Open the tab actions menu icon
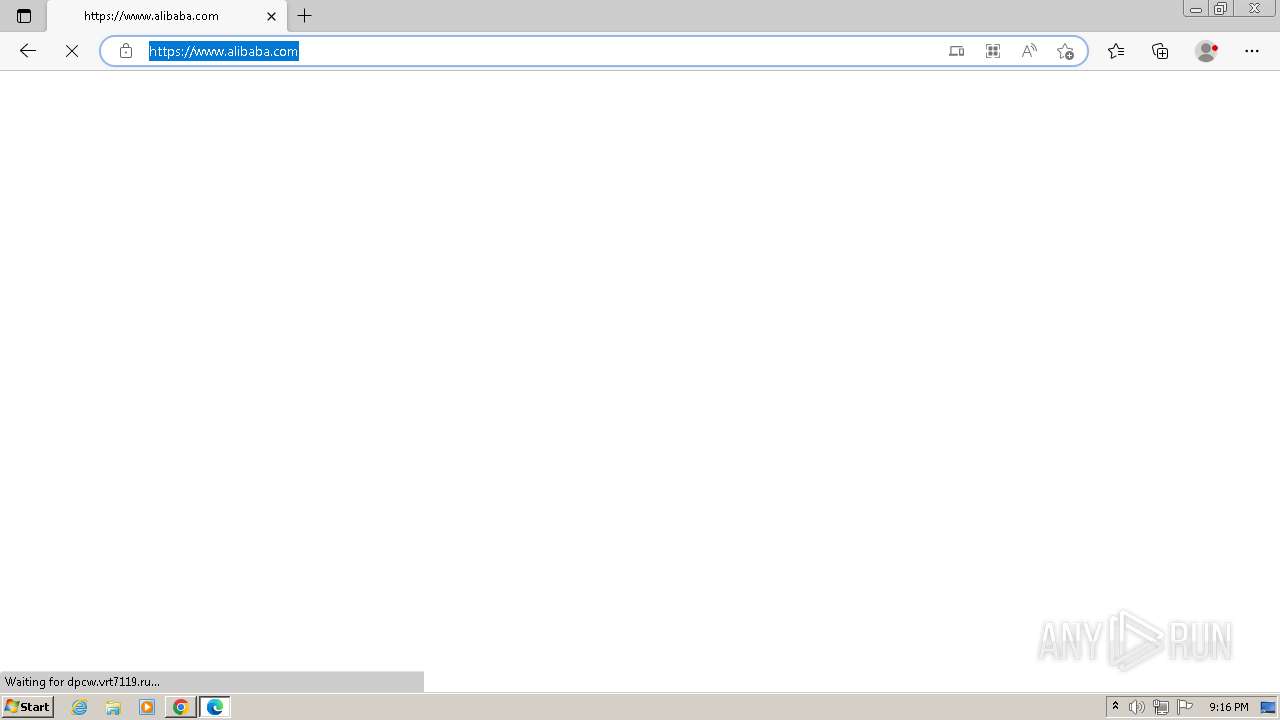This screenshot has width=1280, height=720. [x=24, y=16]
